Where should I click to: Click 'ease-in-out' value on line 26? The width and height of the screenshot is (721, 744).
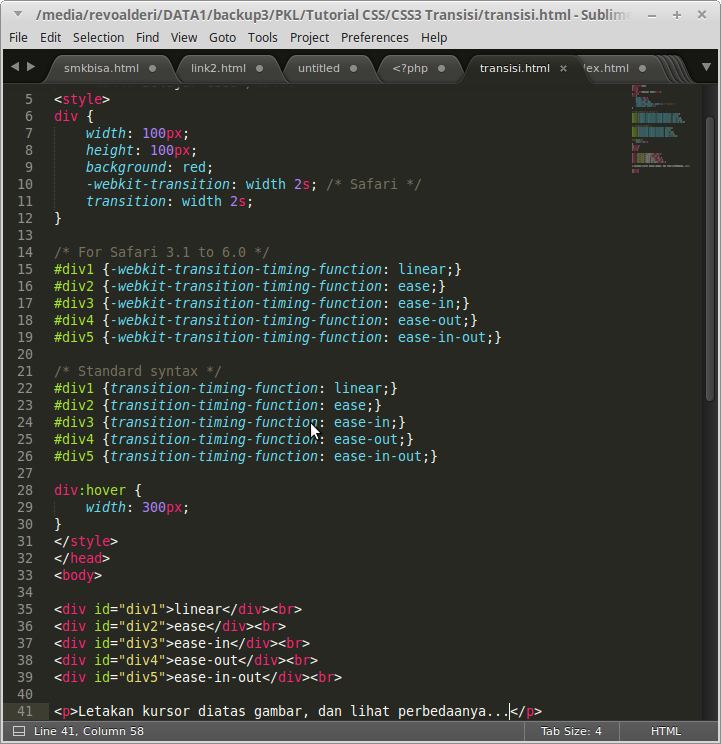378,456
